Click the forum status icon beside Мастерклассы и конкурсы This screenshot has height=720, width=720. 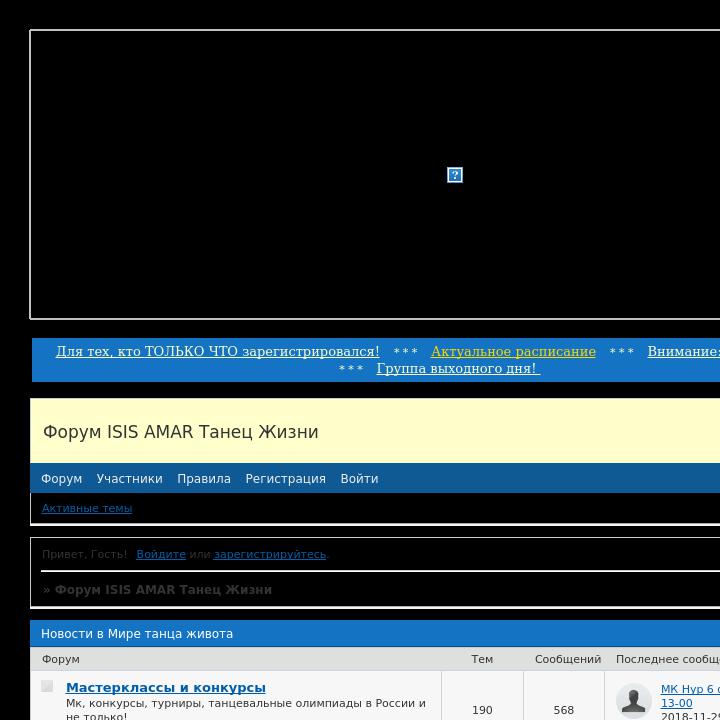tap(47, 686)
